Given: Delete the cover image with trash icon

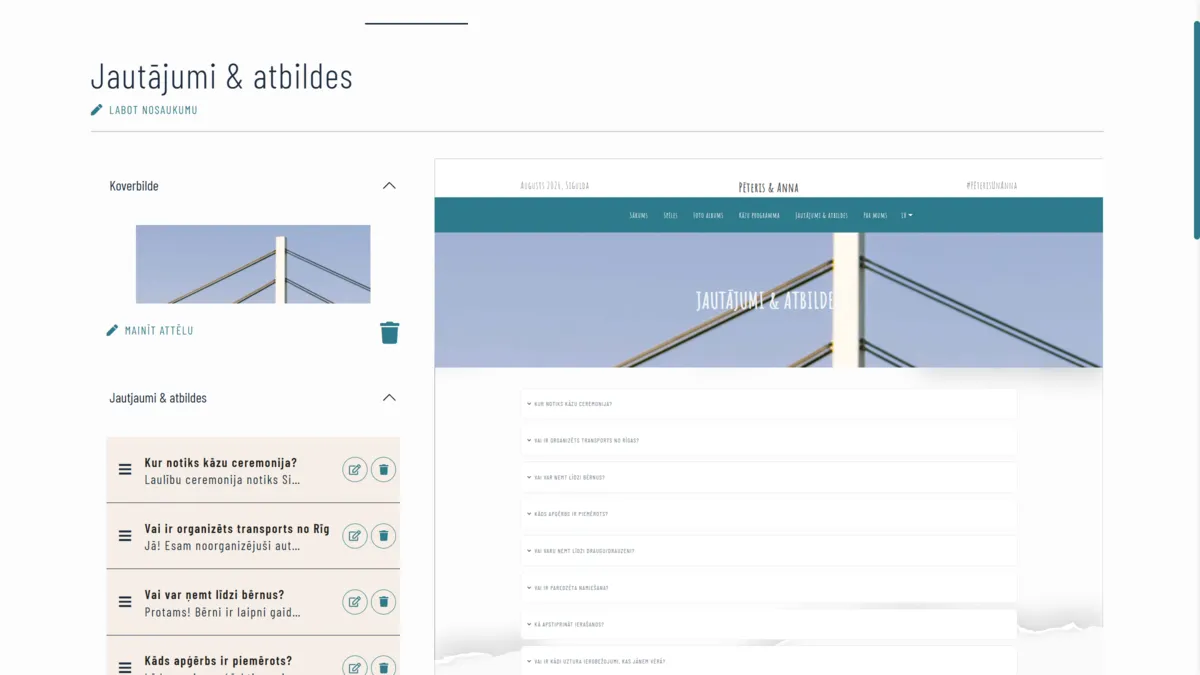Looking at the screenshot, I should 390,333.
